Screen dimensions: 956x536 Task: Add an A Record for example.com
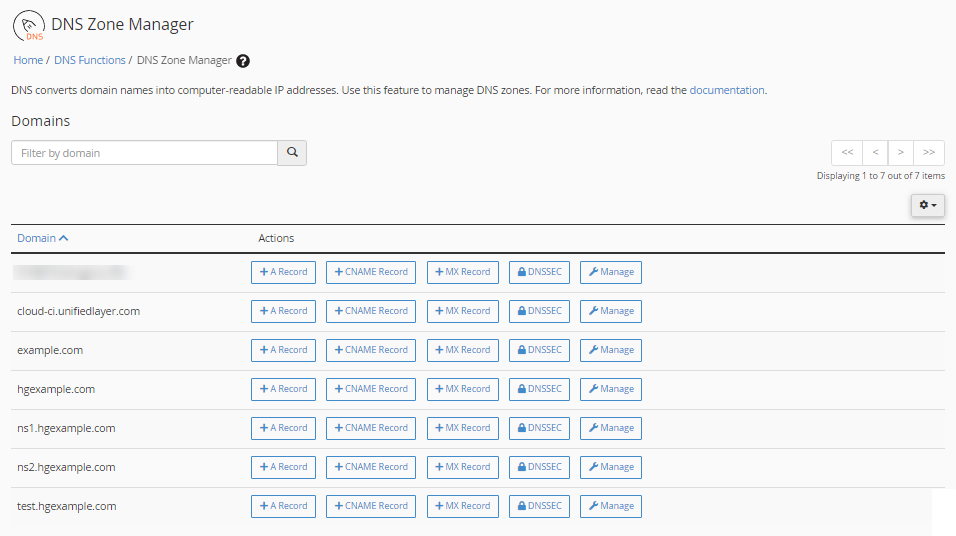pyautogui.click(x=283, y=350)
